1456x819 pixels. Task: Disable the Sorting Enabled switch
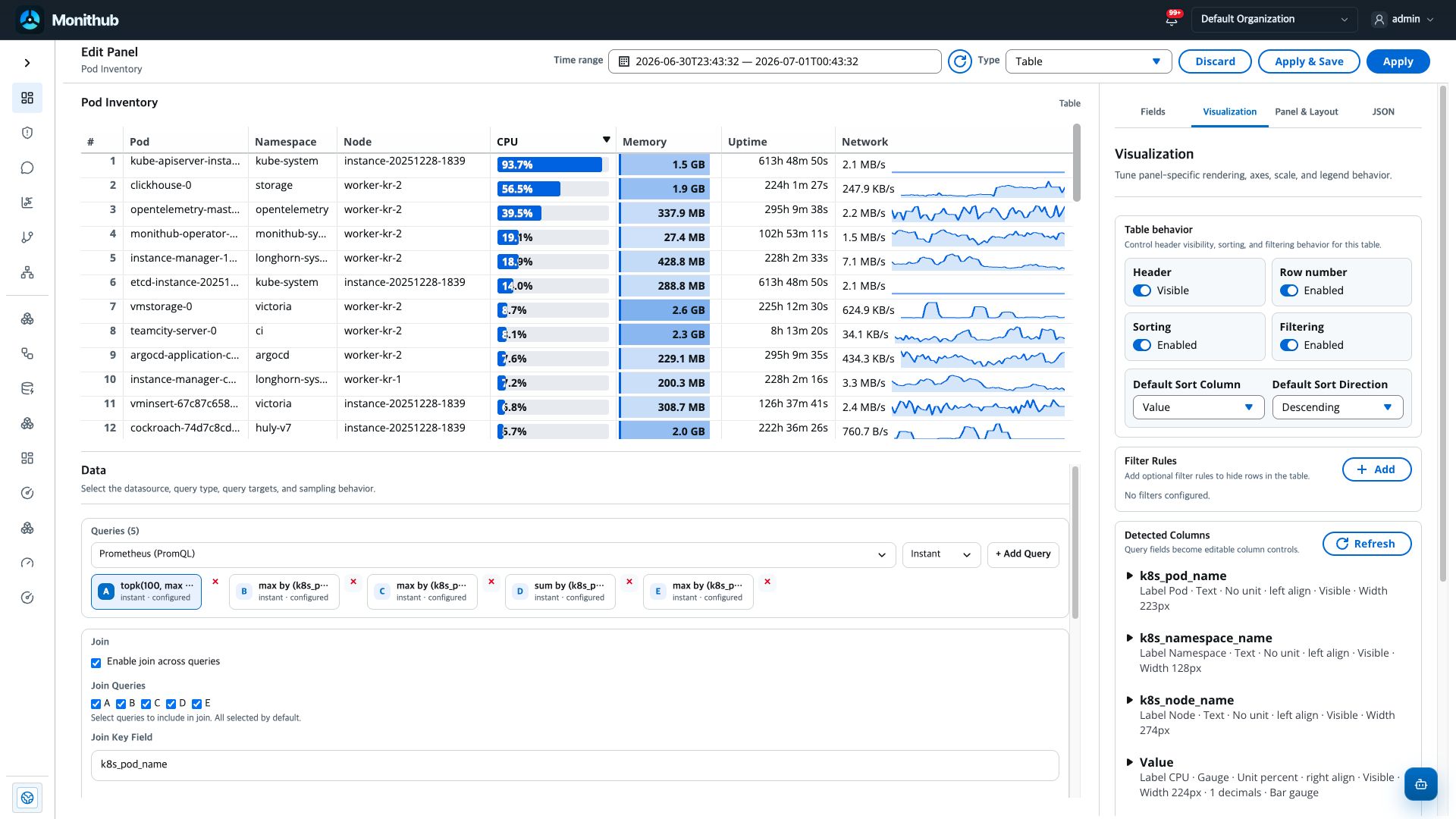1141,345
